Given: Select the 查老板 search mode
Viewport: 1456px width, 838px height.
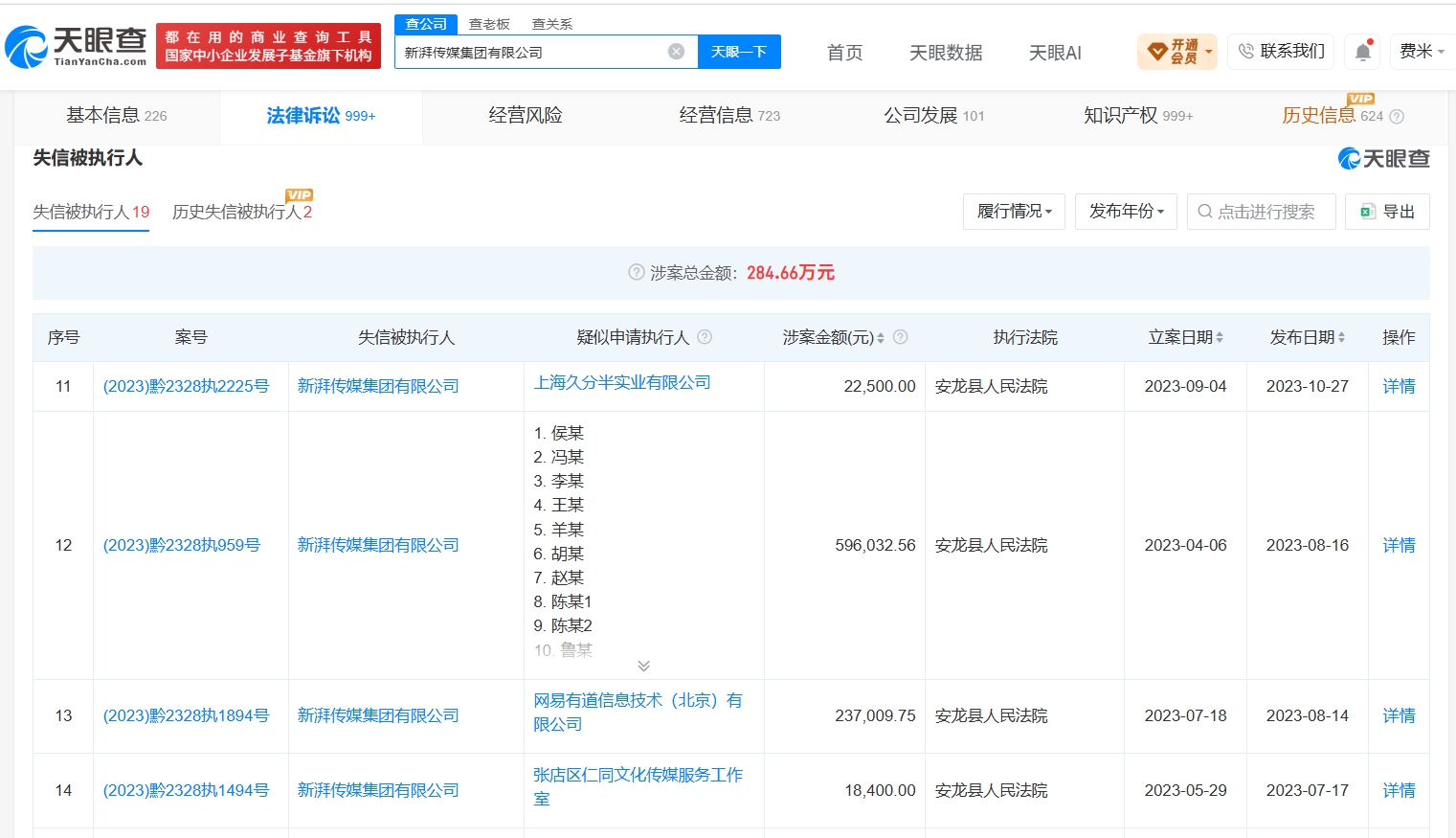Looking at the screenshot, I should point(489,24).
